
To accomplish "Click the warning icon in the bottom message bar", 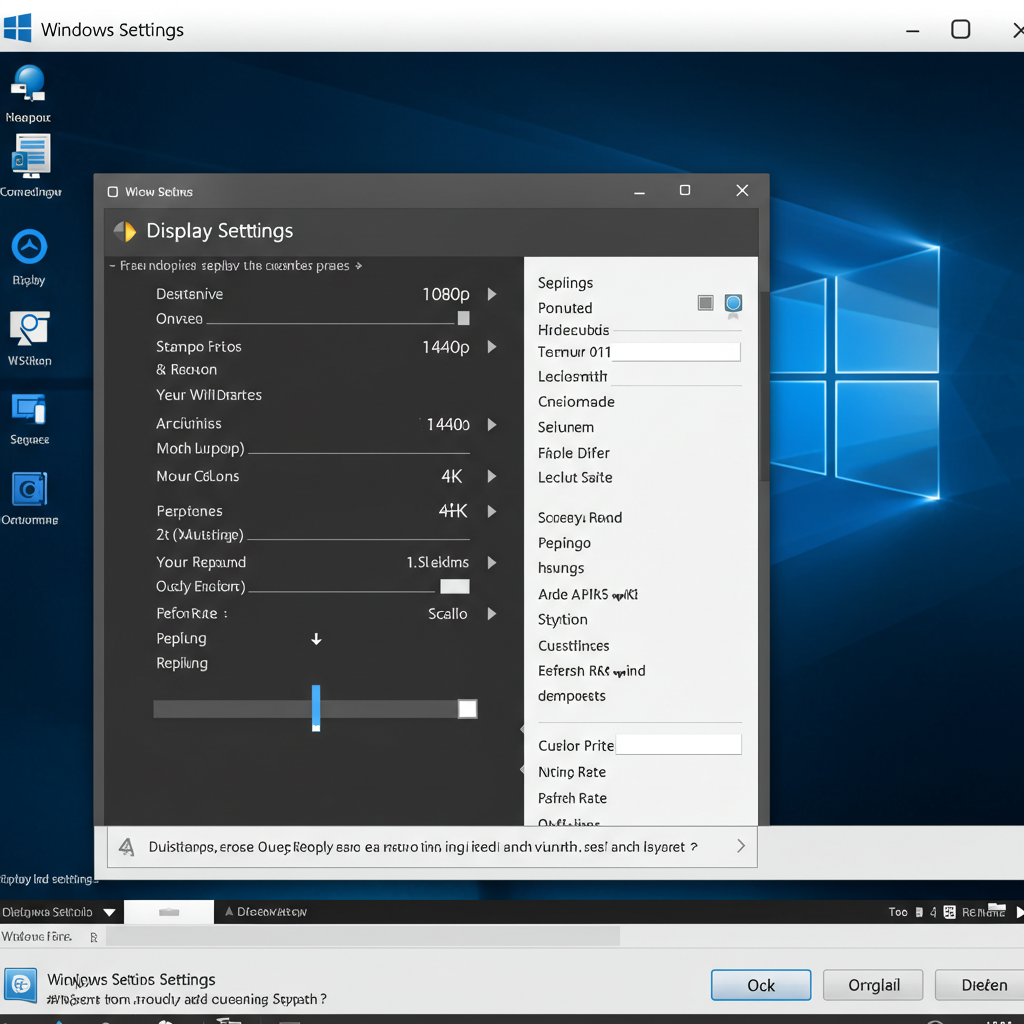I will click(x=126, y=847).
